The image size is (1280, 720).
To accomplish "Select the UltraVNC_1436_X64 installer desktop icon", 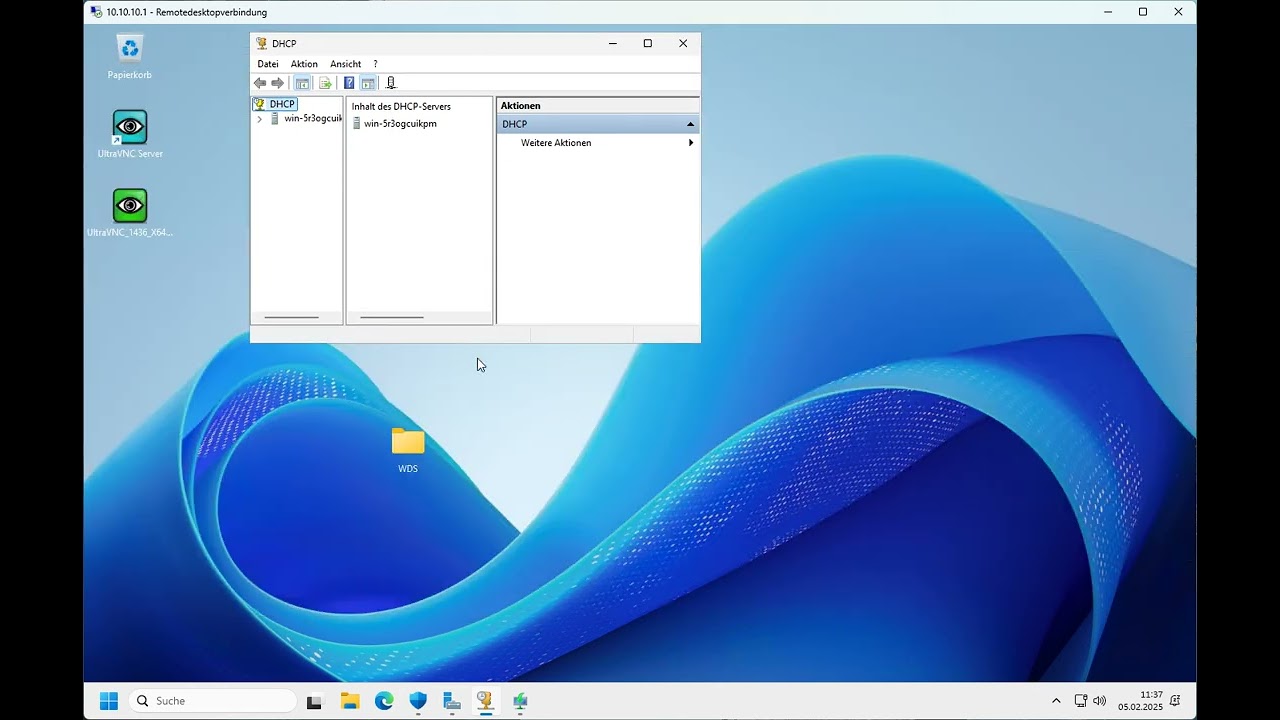I will click(130, 213).
